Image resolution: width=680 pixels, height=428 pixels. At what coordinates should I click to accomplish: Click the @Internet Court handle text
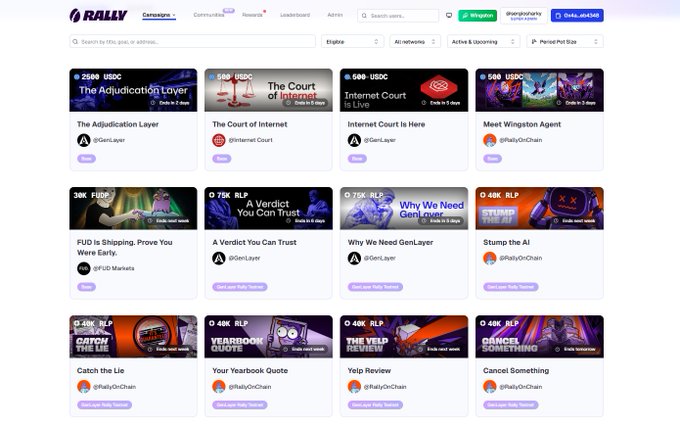pyautogui.click(x=251, y=140)
